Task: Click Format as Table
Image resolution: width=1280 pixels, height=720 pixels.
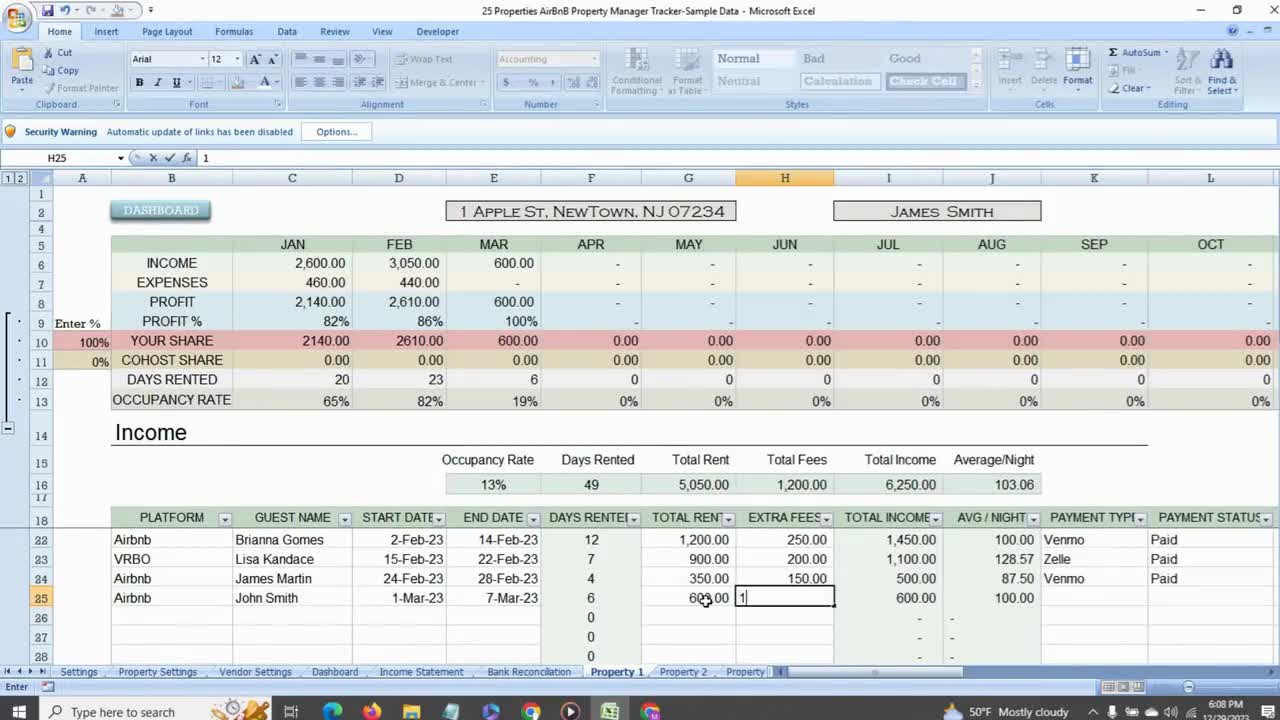Action: 687,70
